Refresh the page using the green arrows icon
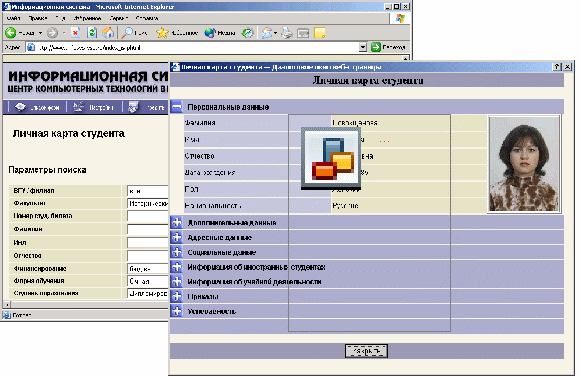Viewport: 581px width, 377px height. [x=92, y=33]
